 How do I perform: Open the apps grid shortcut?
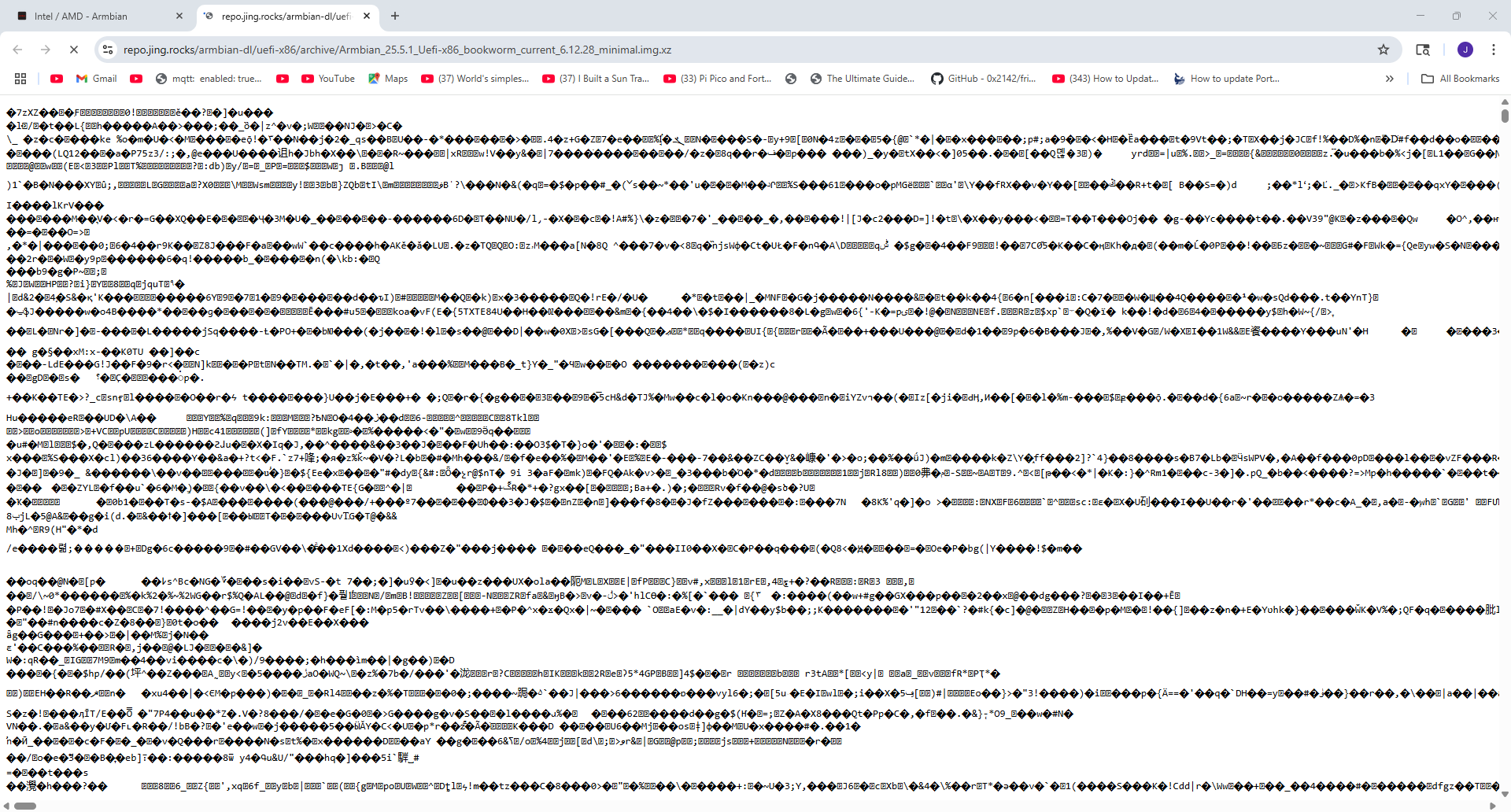coord(20,79)
